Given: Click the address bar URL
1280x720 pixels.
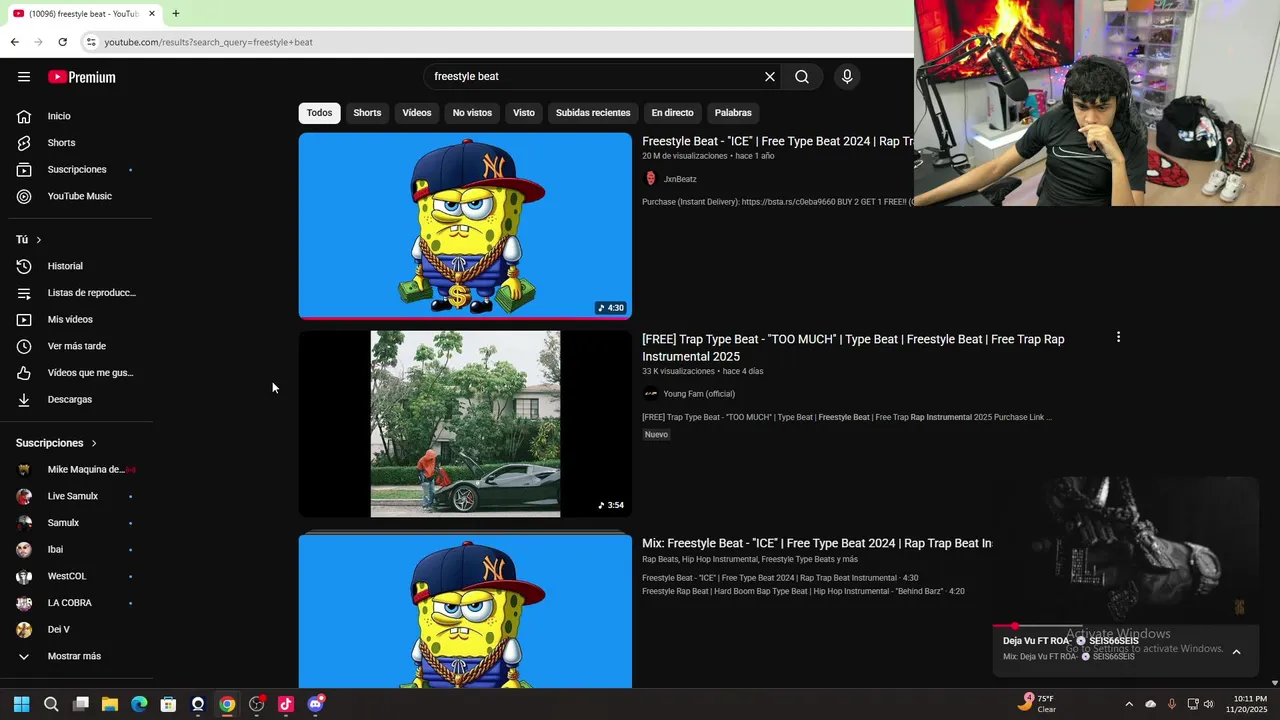Looking at the screenshot, I should (x=208, y=42).
